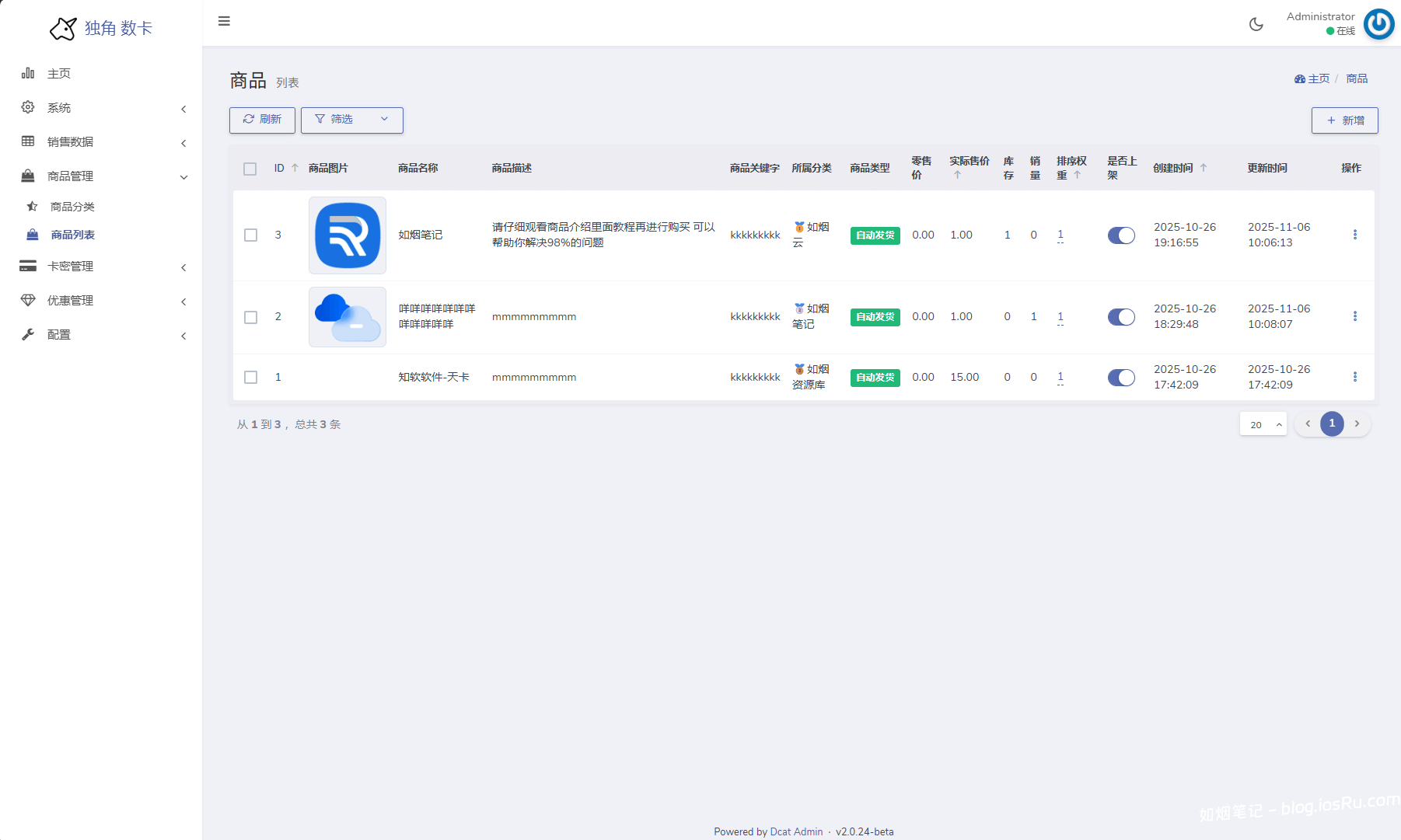Open the page size 20 dropdown
This screenshot has width=1401, height=840.
click(1263, 424)
